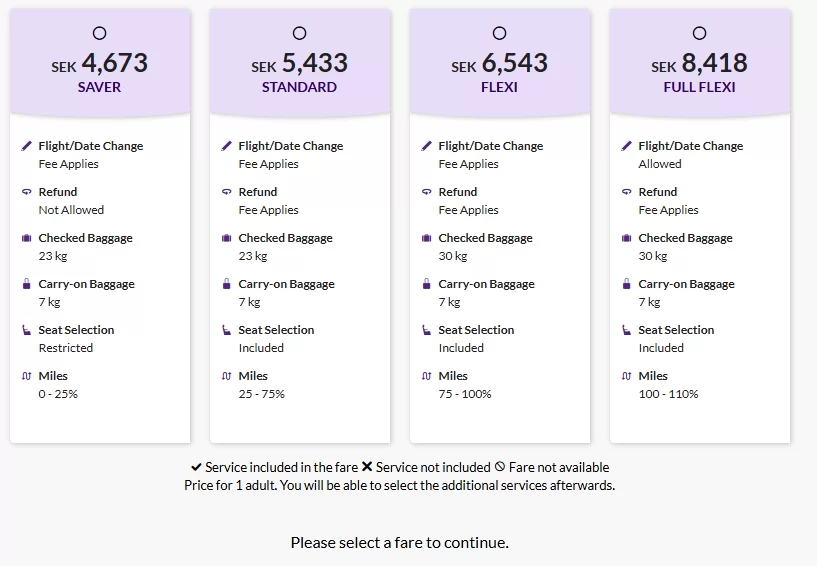Pick the FULL FLEXI fare radio button
This screenshot has width=817, height=566.
699,33
